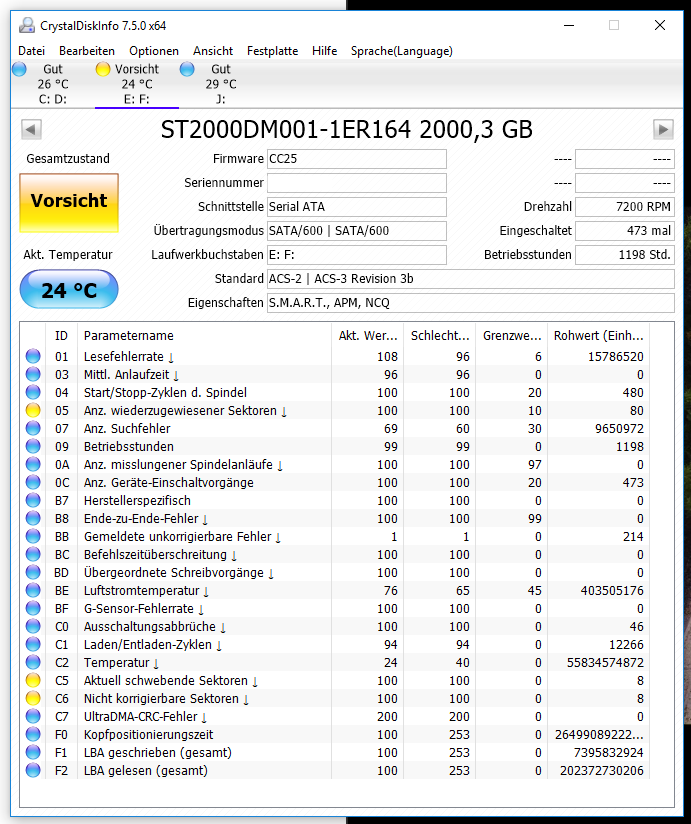Open the Optionen menu
Viewport: 691px width, 824px height.
point(154,51)
